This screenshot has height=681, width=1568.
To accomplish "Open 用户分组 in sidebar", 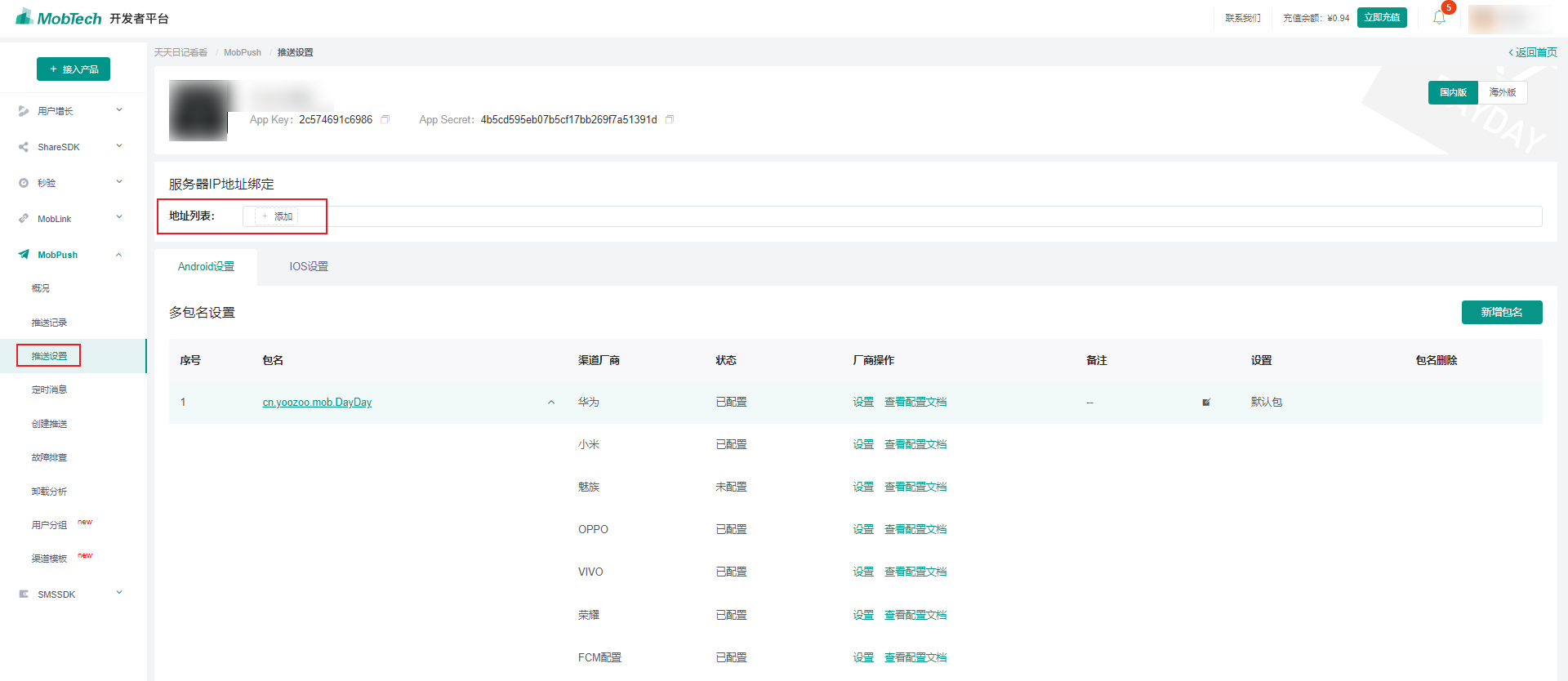I will 49,525.
